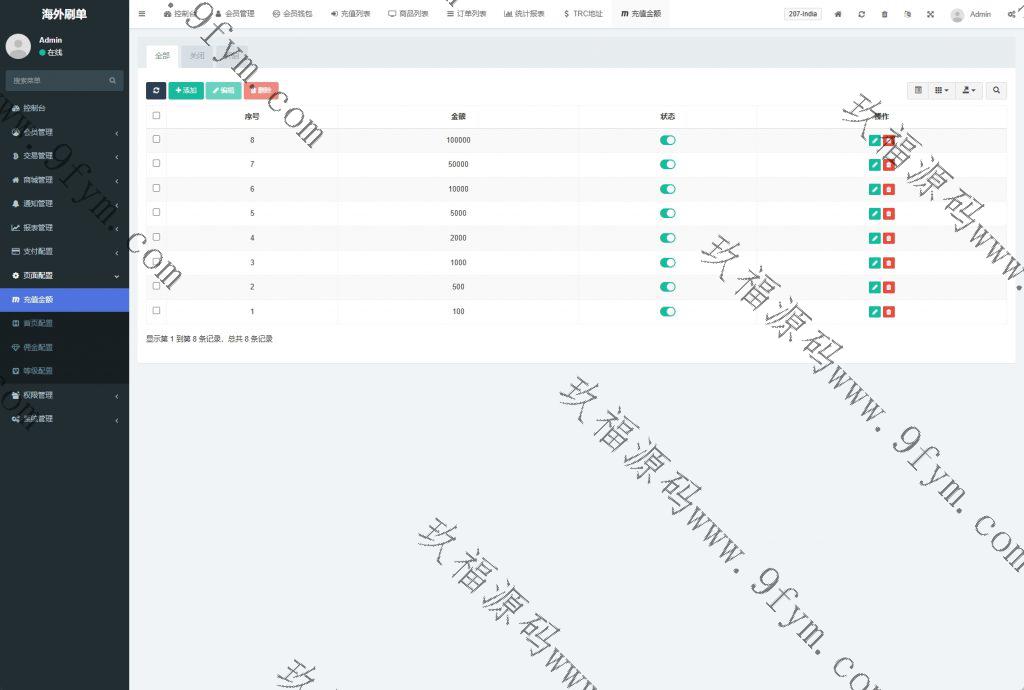Edit the row with amount 100000
The image size is (1024, 690).
point(875,141)
